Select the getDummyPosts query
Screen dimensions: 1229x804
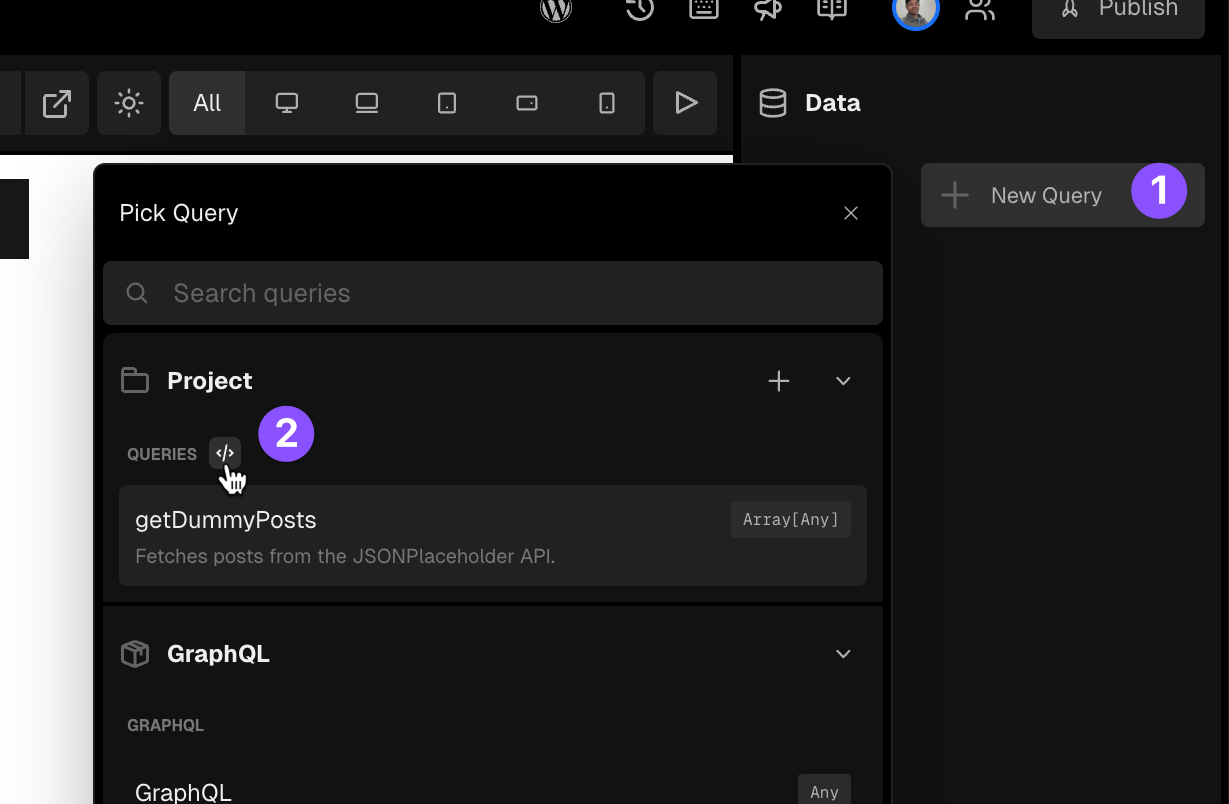pyautogui.click(x=493, y=535)
